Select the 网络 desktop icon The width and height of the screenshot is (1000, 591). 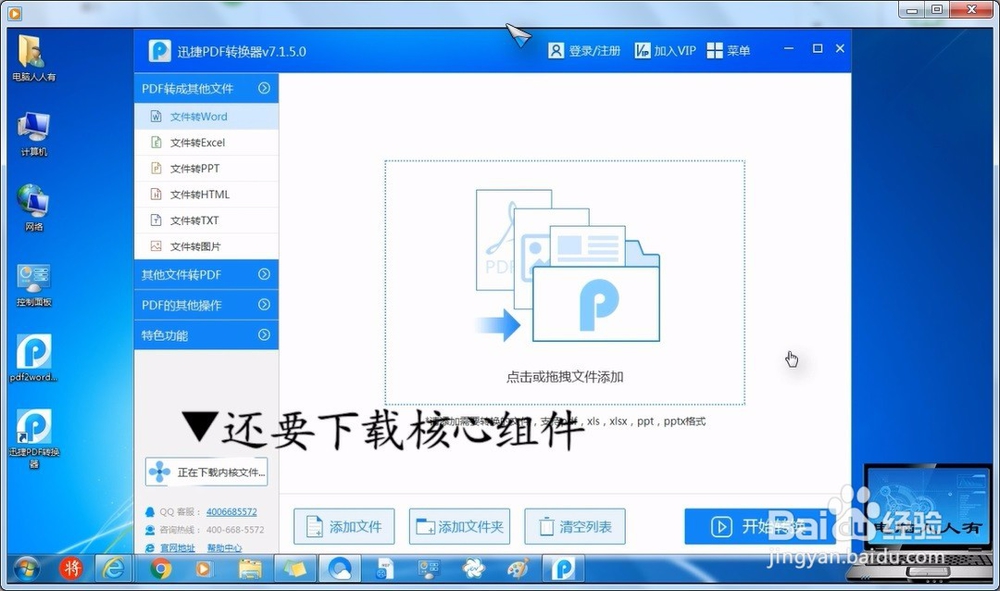33,208
